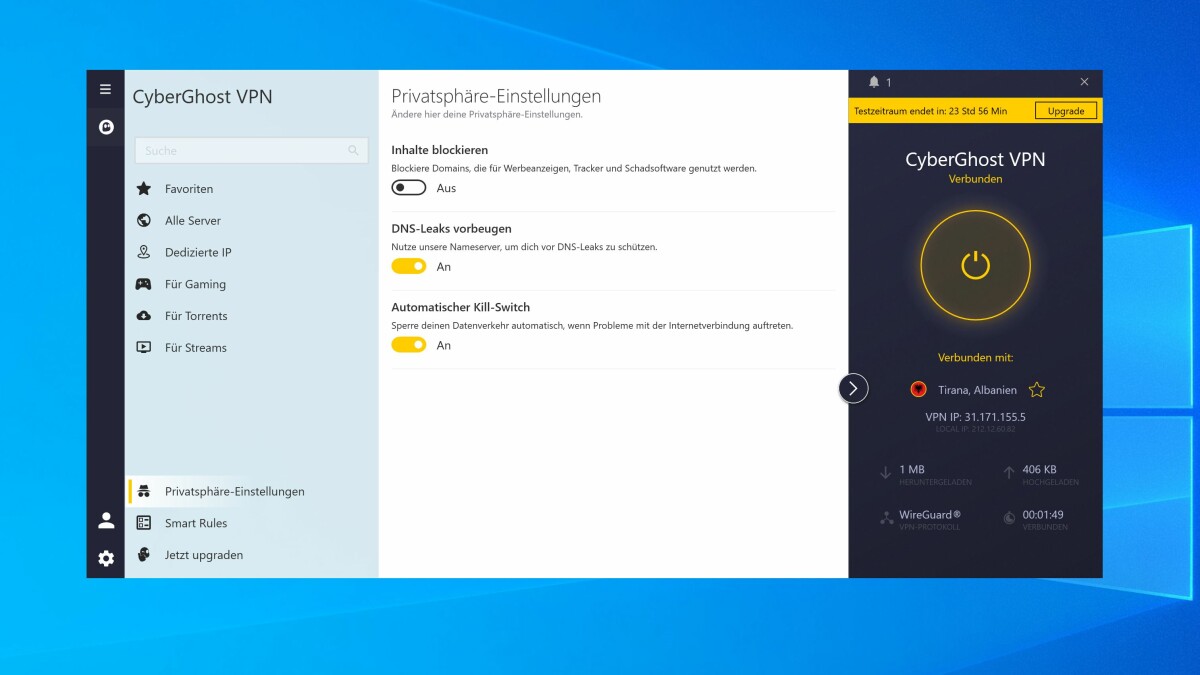Click the 406 KB uploaded value
The width and height of the screenshot is (1200, 675).
pyautogui.click(x=1040, y=469)
